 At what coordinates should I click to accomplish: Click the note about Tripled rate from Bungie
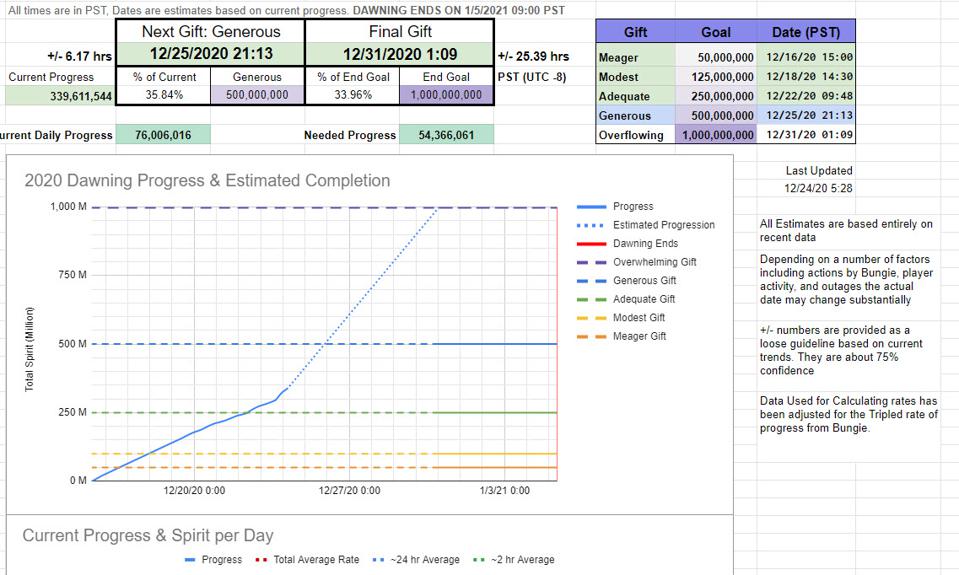(x=848, y=414)
